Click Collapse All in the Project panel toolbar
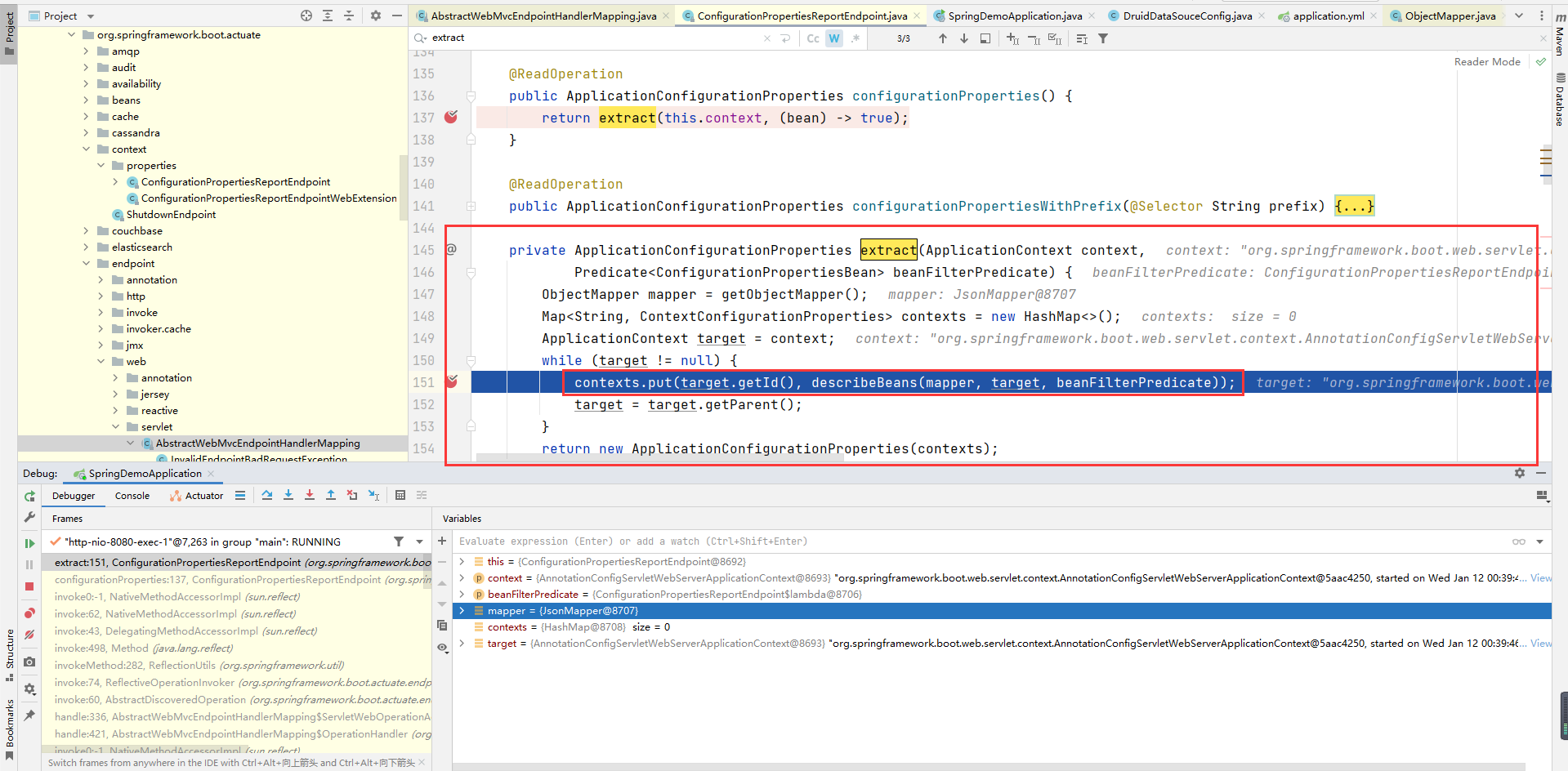 tap(349, 16)
